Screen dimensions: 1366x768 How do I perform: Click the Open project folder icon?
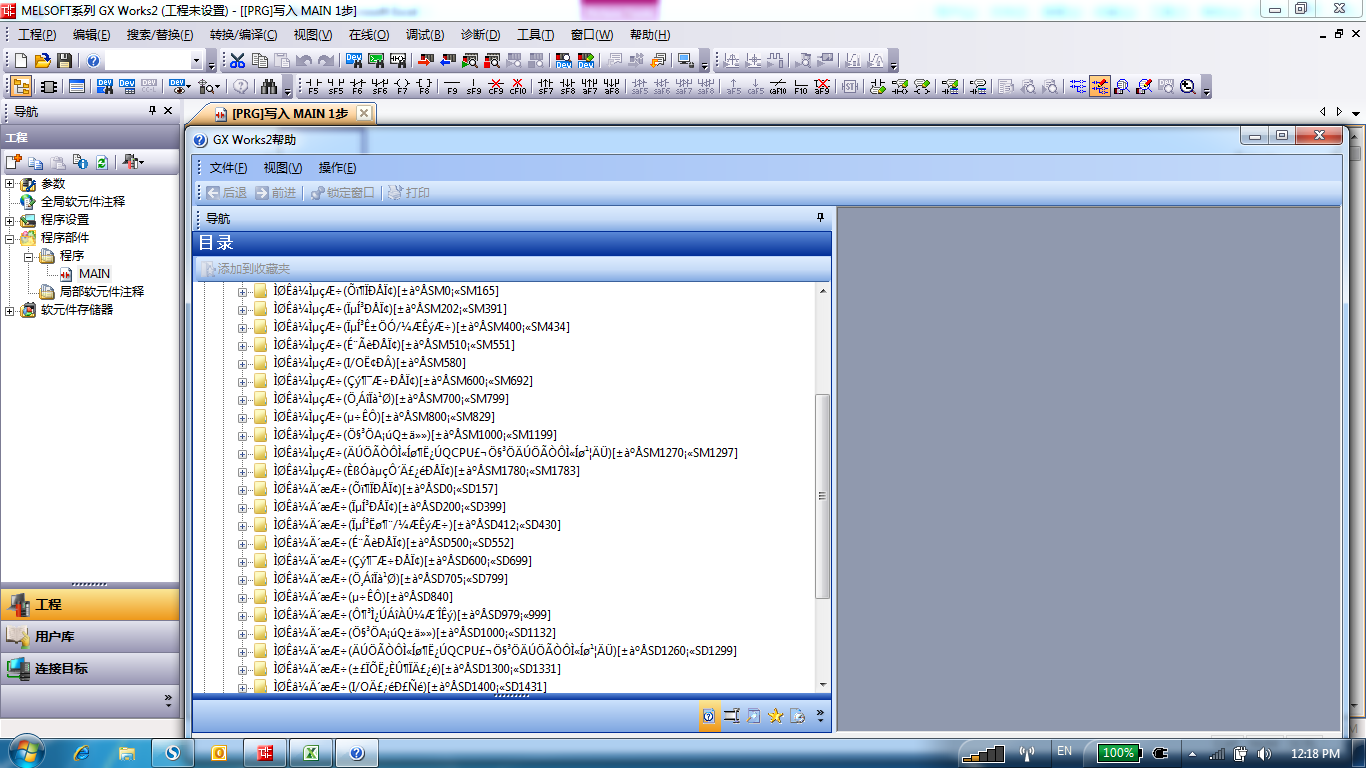coord(42,61)
